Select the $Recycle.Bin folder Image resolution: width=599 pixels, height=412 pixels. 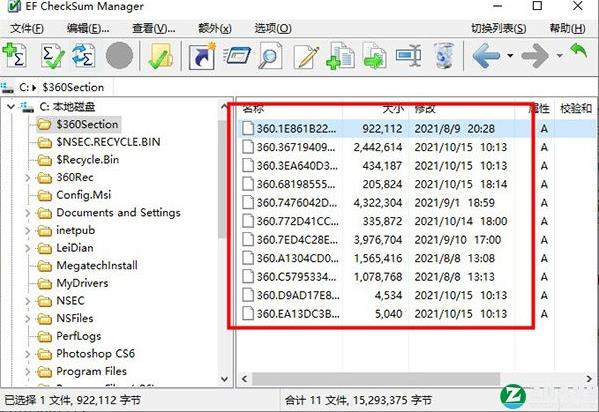click(78, 159)
